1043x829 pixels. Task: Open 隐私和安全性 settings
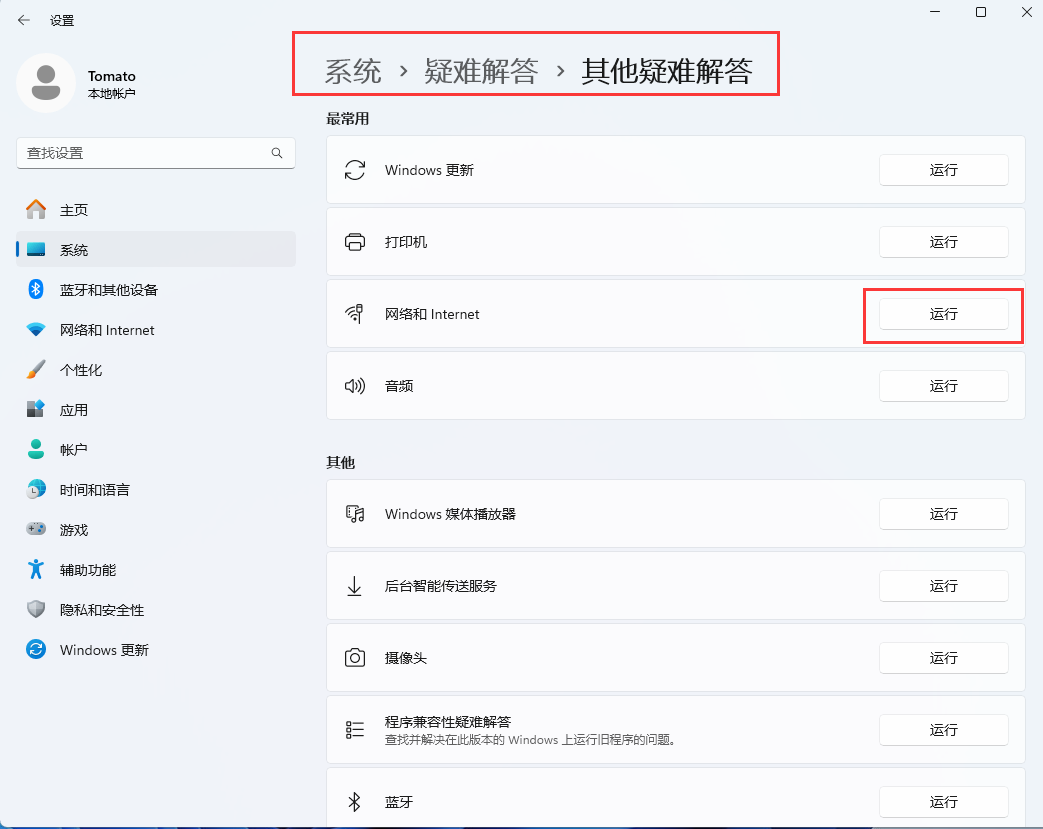click(101, 610)
